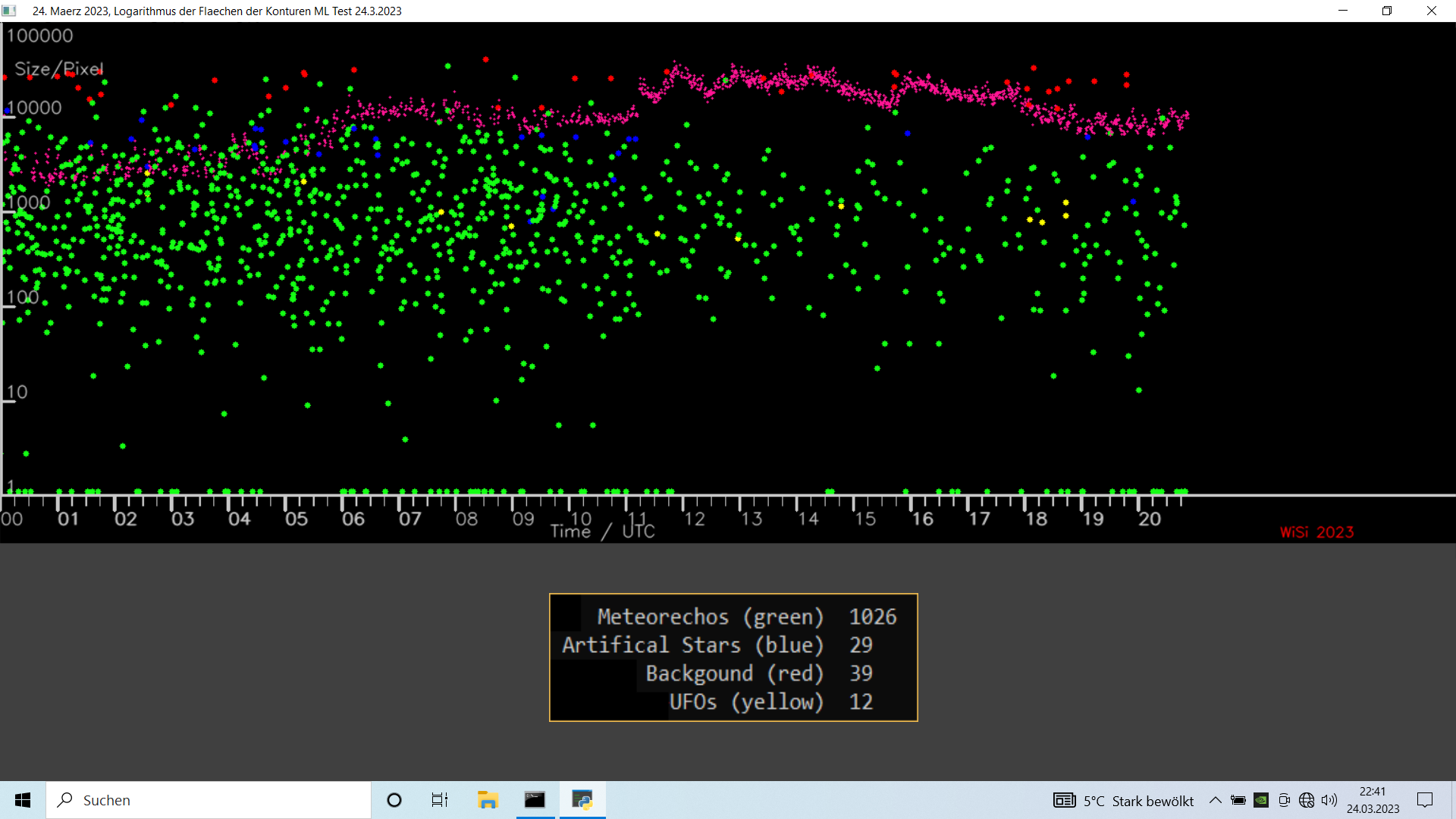Click the Suchen taskbar search box
The image size is (1456, 819).
tap(209, 800)
